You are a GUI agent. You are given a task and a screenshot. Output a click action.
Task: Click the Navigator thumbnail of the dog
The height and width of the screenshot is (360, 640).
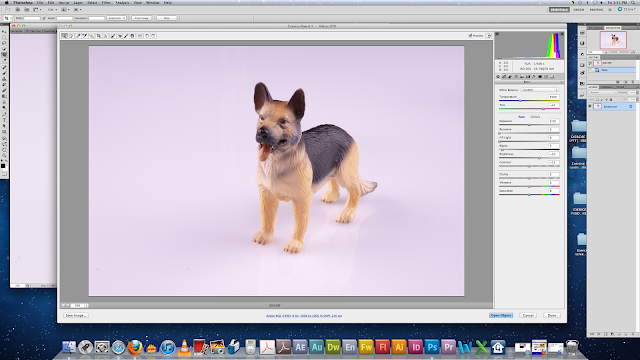coord(613,40)
